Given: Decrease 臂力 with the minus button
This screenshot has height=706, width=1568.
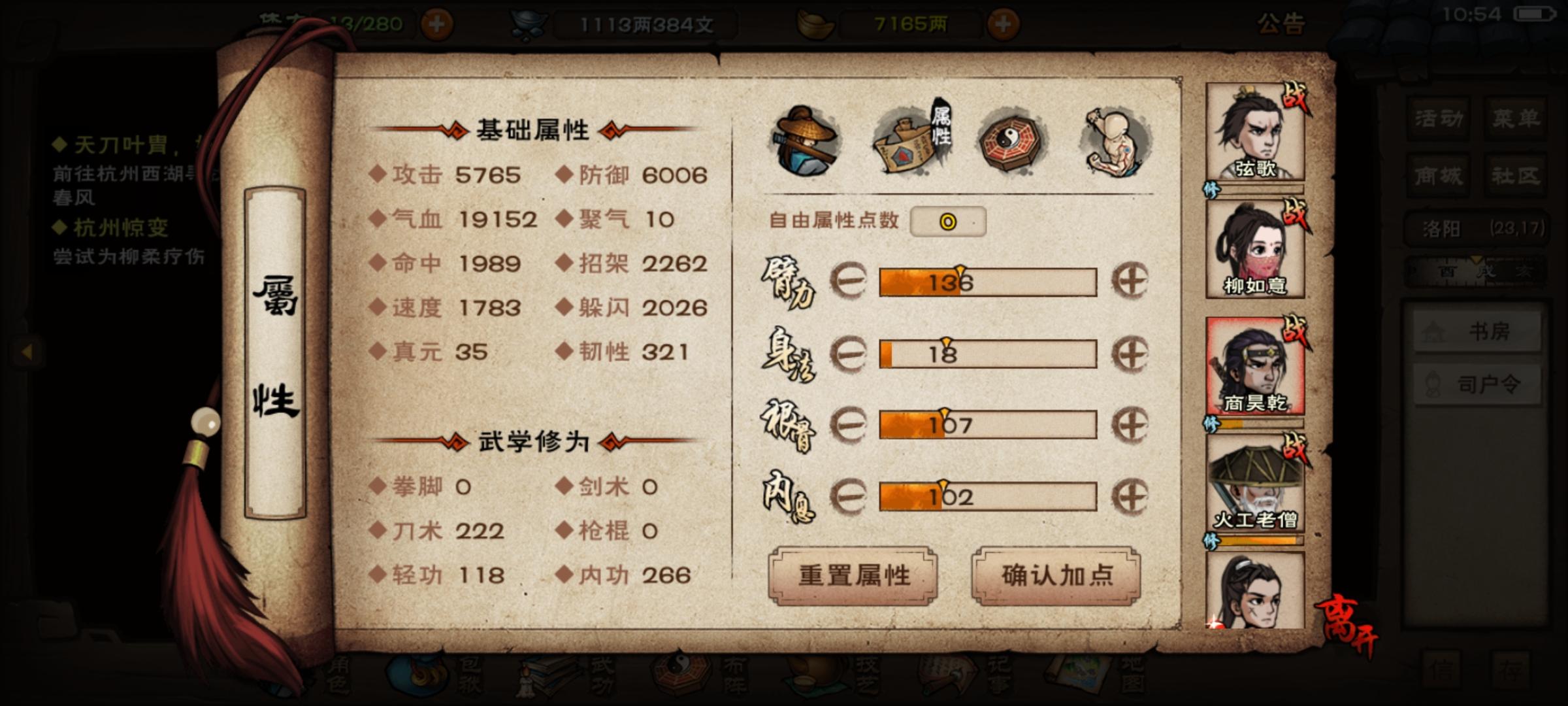Looking at the screenshot, I should point(848,281).
